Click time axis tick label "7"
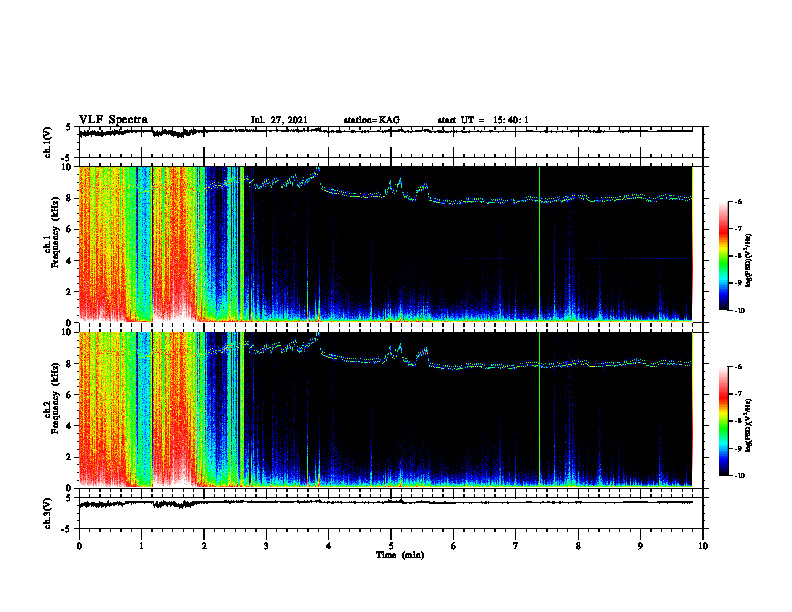This screenshot has width=792, height=612. (516, 546)
